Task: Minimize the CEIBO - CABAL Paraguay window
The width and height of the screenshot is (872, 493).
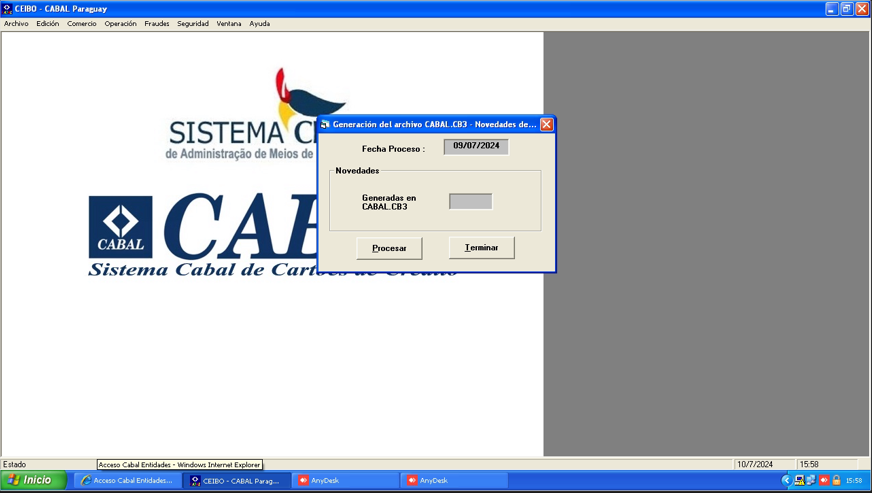Action: click(x=832, y=9)
